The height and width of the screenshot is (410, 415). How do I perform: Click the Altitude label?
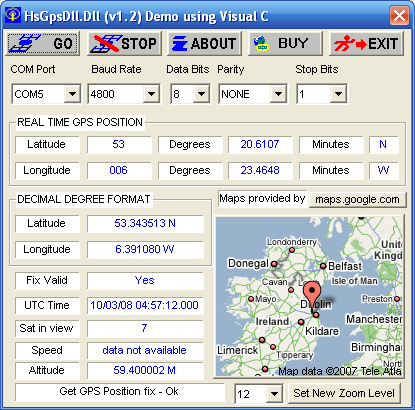47,370
